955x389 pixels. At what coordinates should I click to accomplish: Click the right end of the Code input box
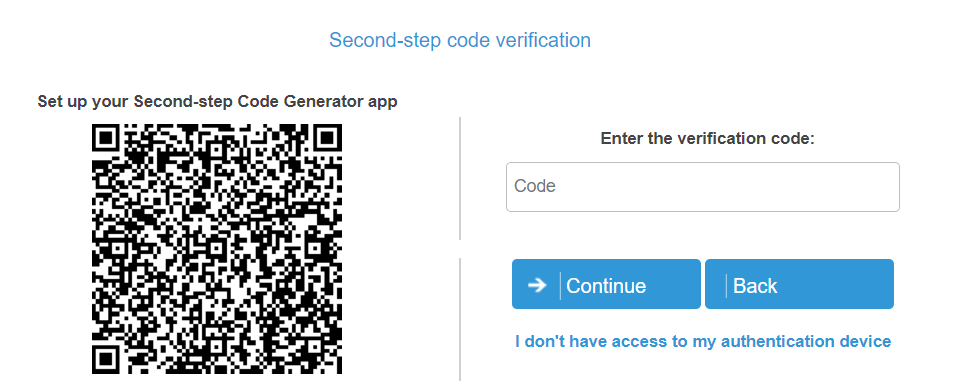(886, 187)
